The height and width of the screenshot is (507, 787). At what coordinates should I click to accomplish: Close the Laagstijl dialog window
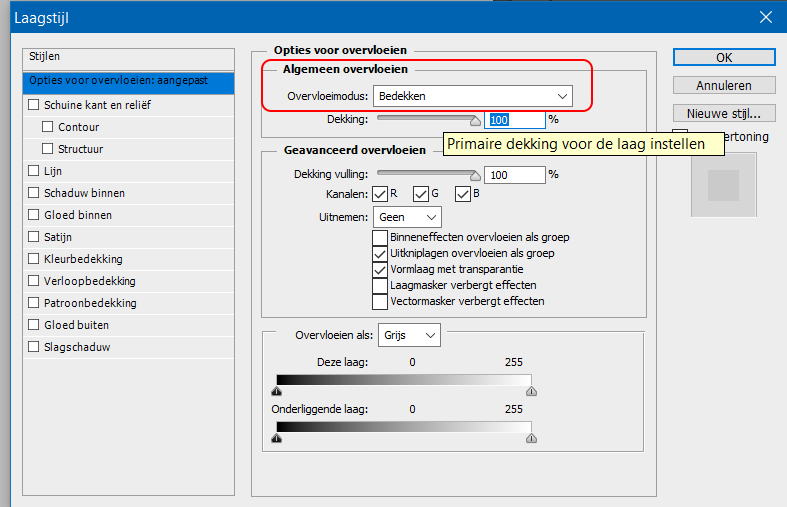point(765,17)
